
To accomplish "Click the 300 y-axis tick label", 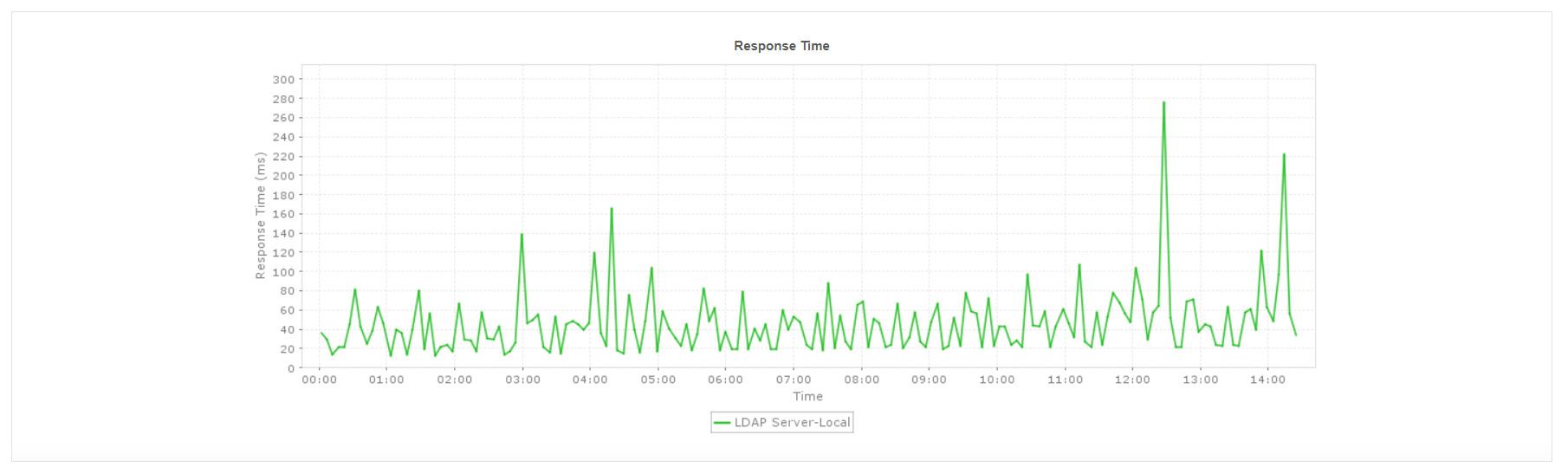I will 283,80.
